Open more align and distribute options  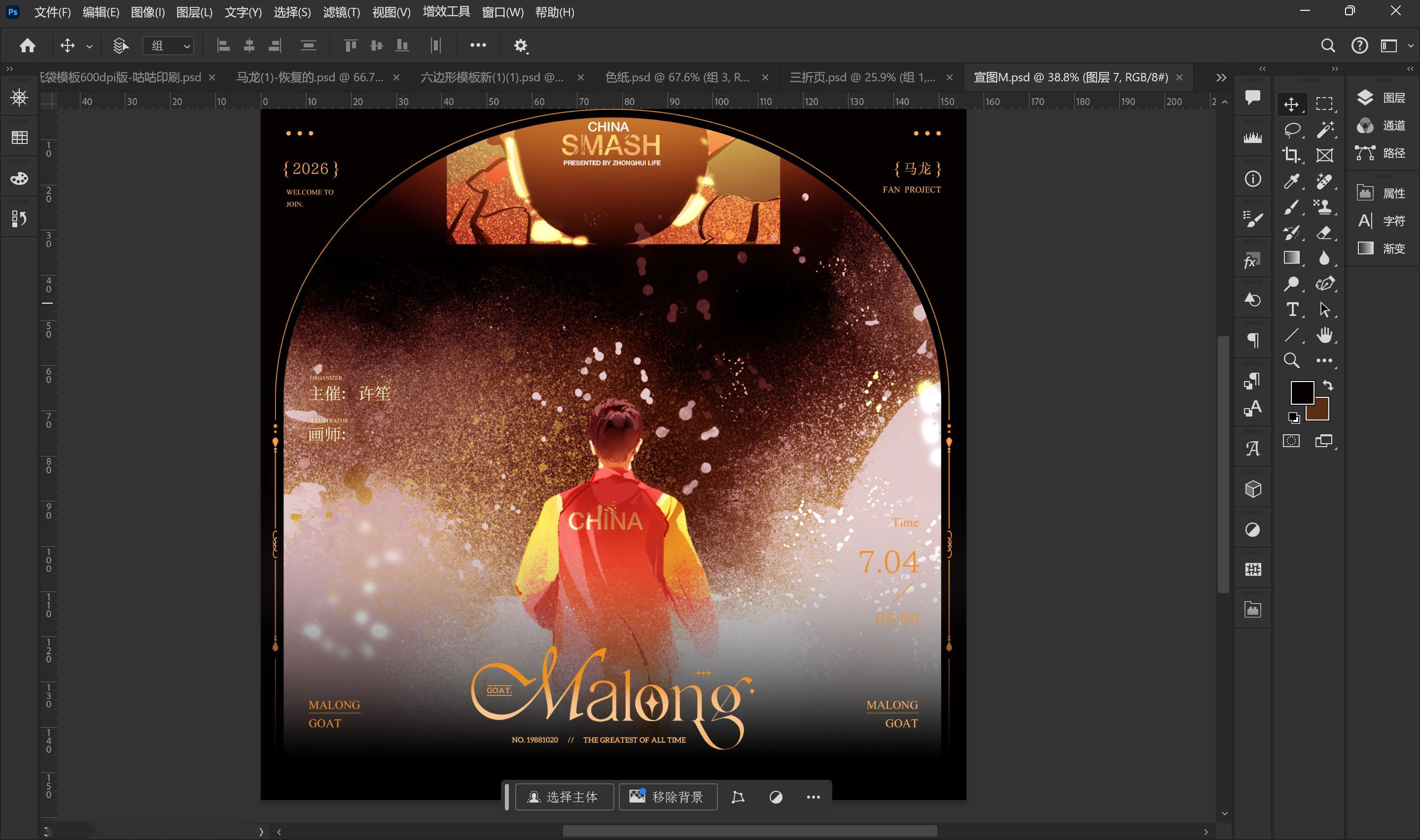478,45
